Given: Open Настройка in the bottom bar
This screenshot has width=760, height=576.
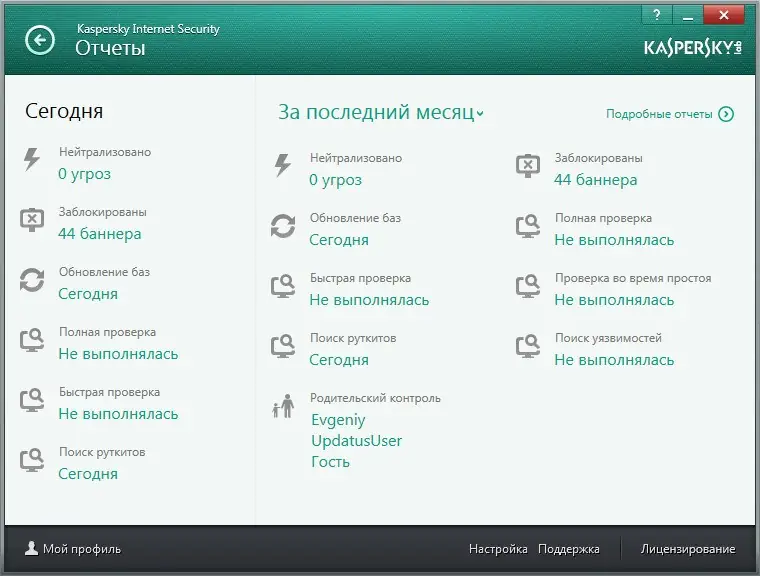Looking at the screenshot, I should (x=498, y=549).
